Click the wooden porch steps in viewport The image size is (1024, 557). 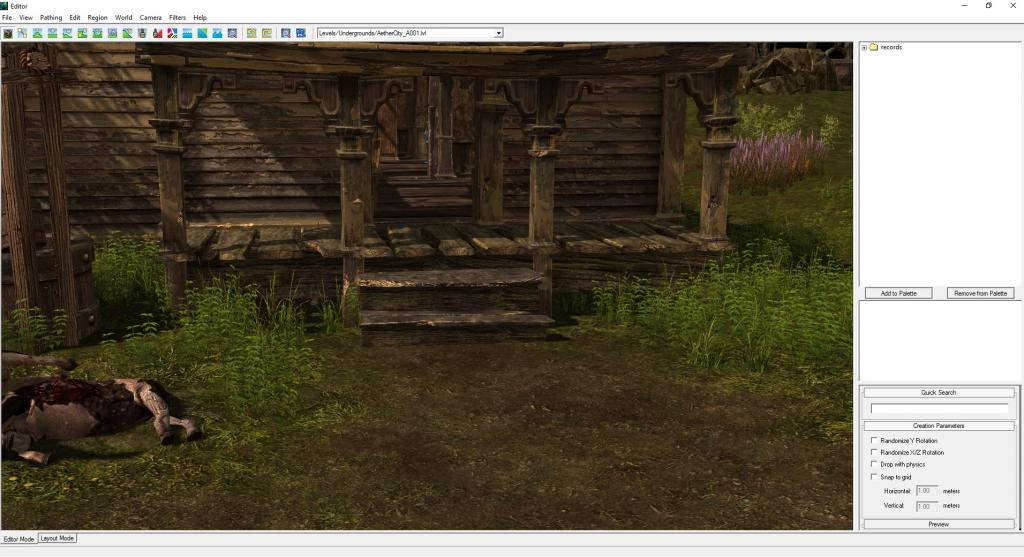click(x=454, y=304)
